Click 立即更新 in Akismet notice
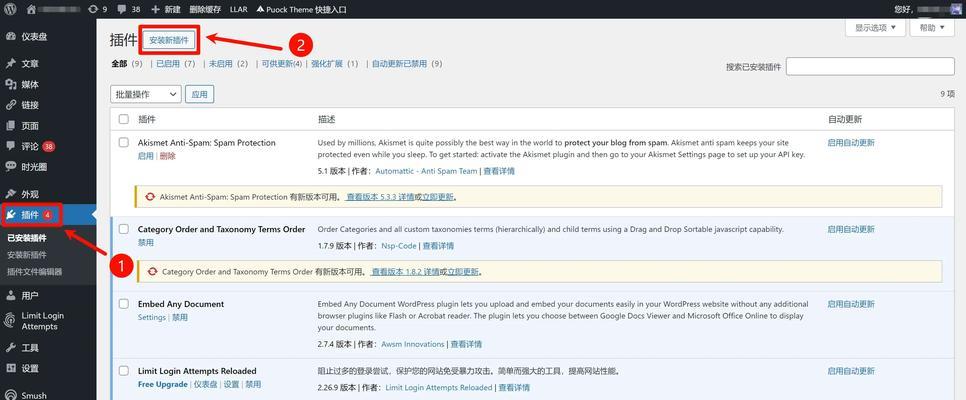 pos(437,197)
